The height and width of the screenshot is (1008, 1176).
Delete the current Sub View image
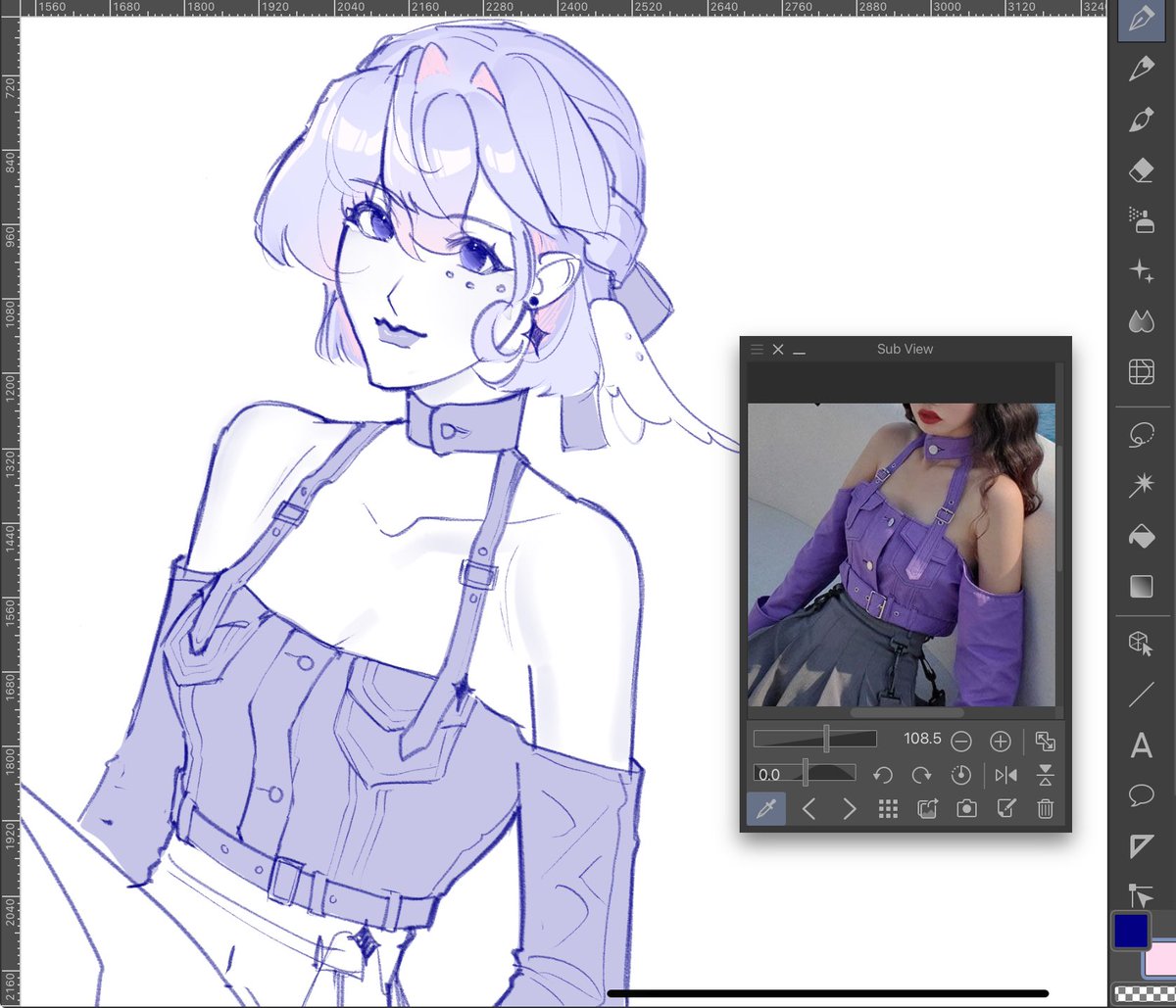1045,809
